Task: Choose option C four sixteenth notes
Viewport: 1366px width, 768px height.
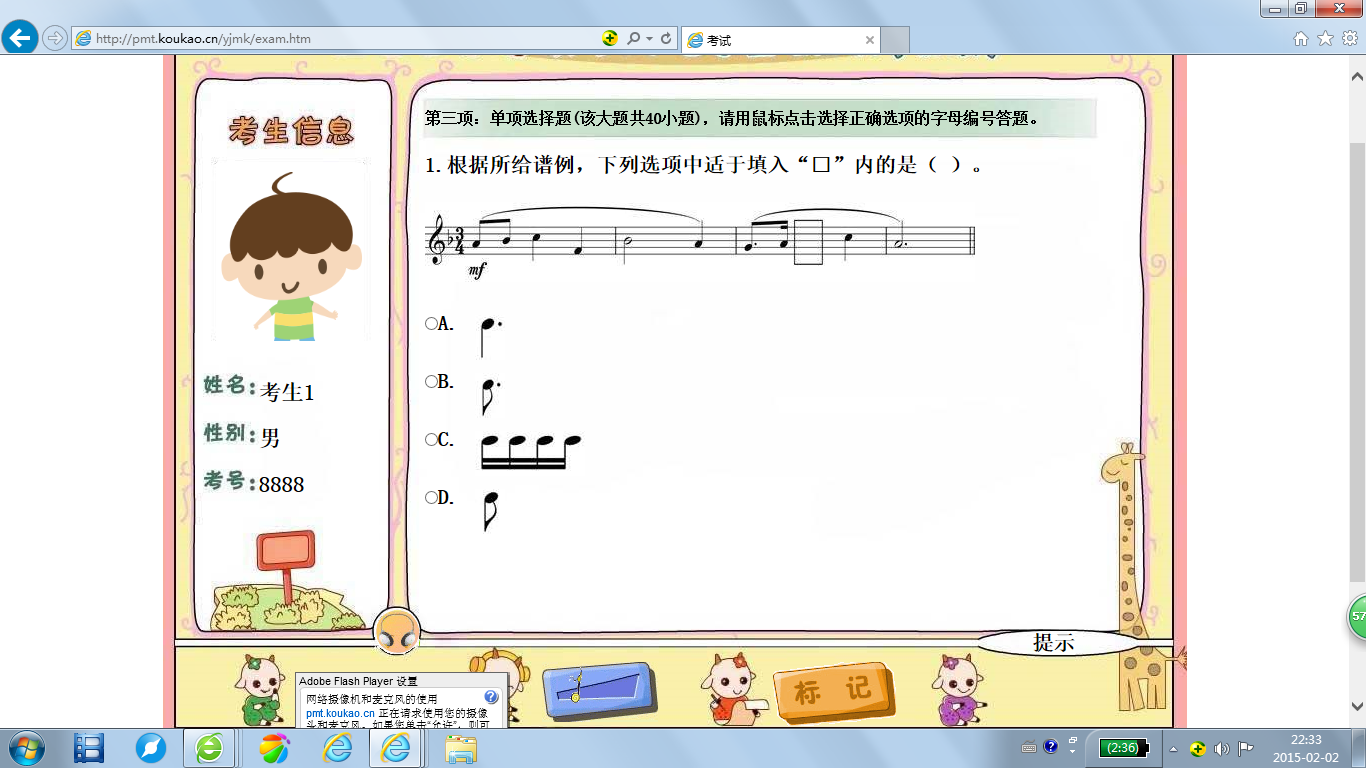Action: 432,439
